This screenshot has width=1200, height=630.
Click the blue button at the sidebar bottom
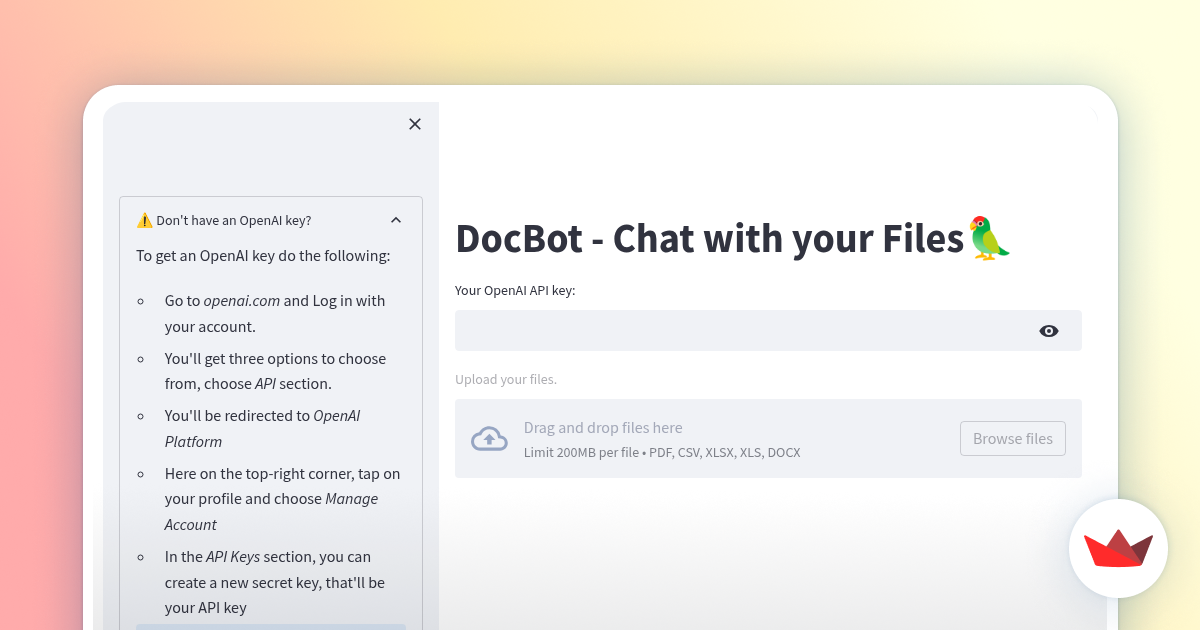(x=270, y=627)
